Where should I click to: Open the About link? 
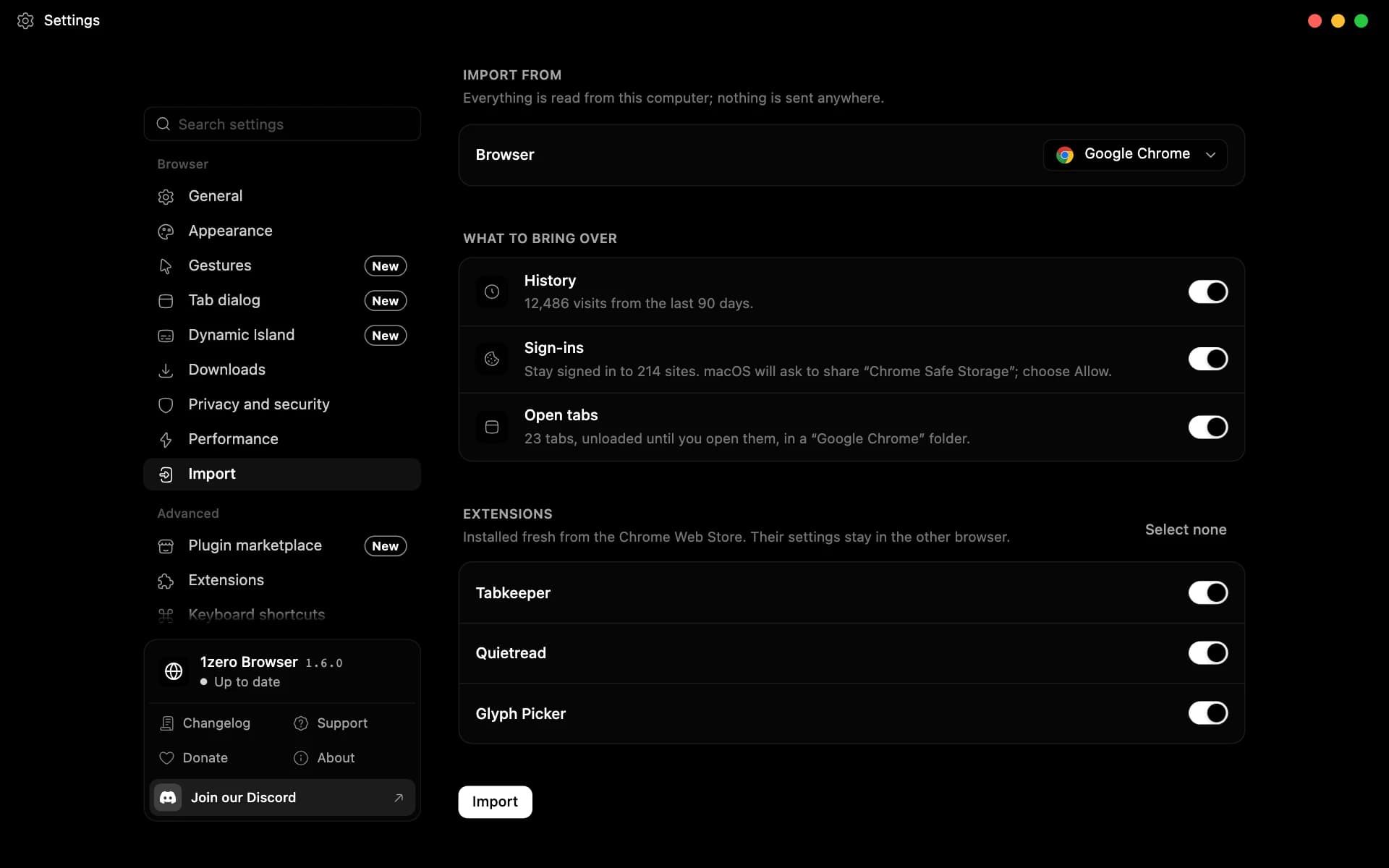pos(324,758)
